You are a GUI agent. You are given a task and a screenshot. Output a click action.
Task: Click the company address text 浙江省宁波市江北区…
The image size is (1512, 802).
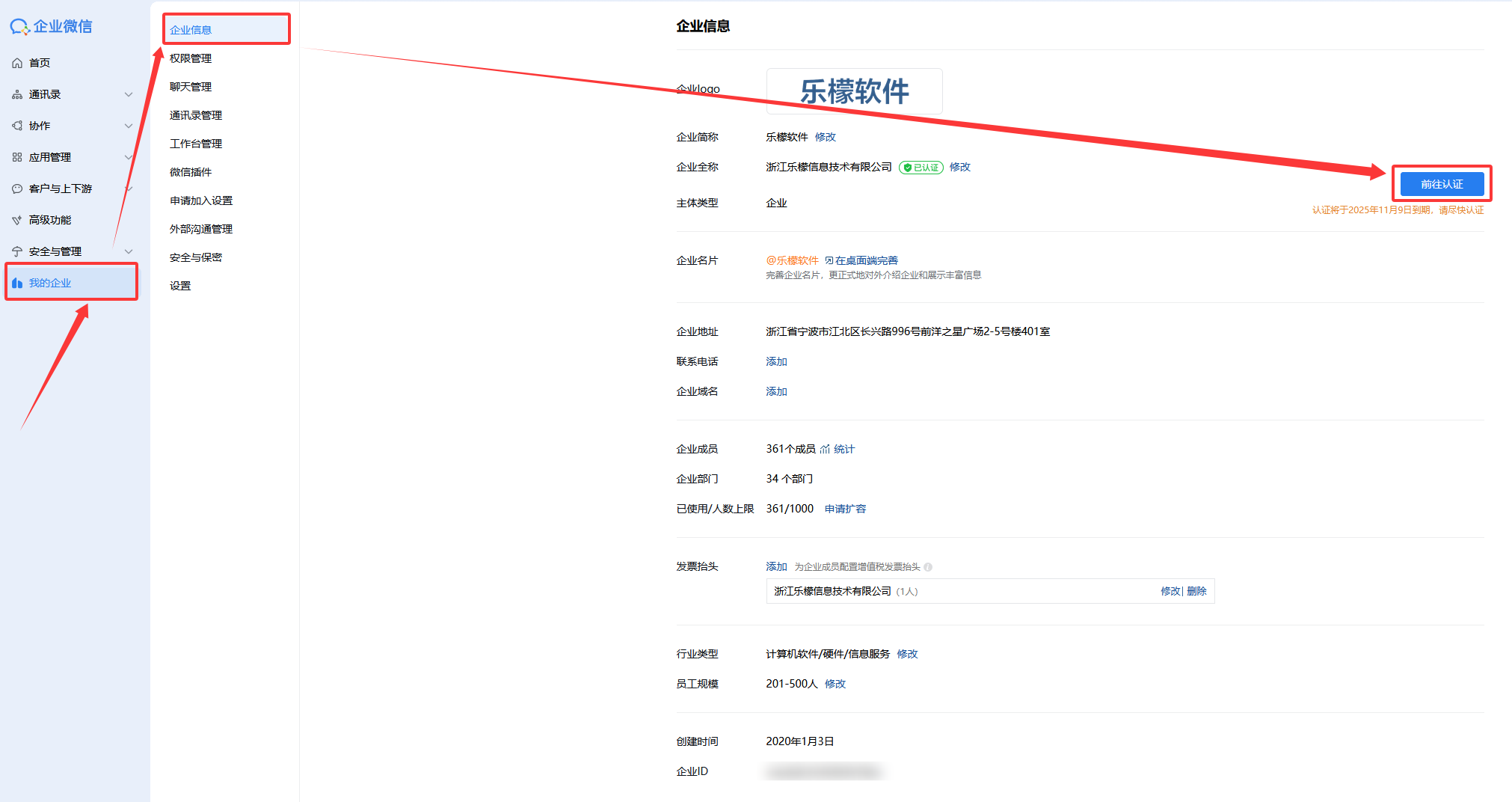(908, 331)
